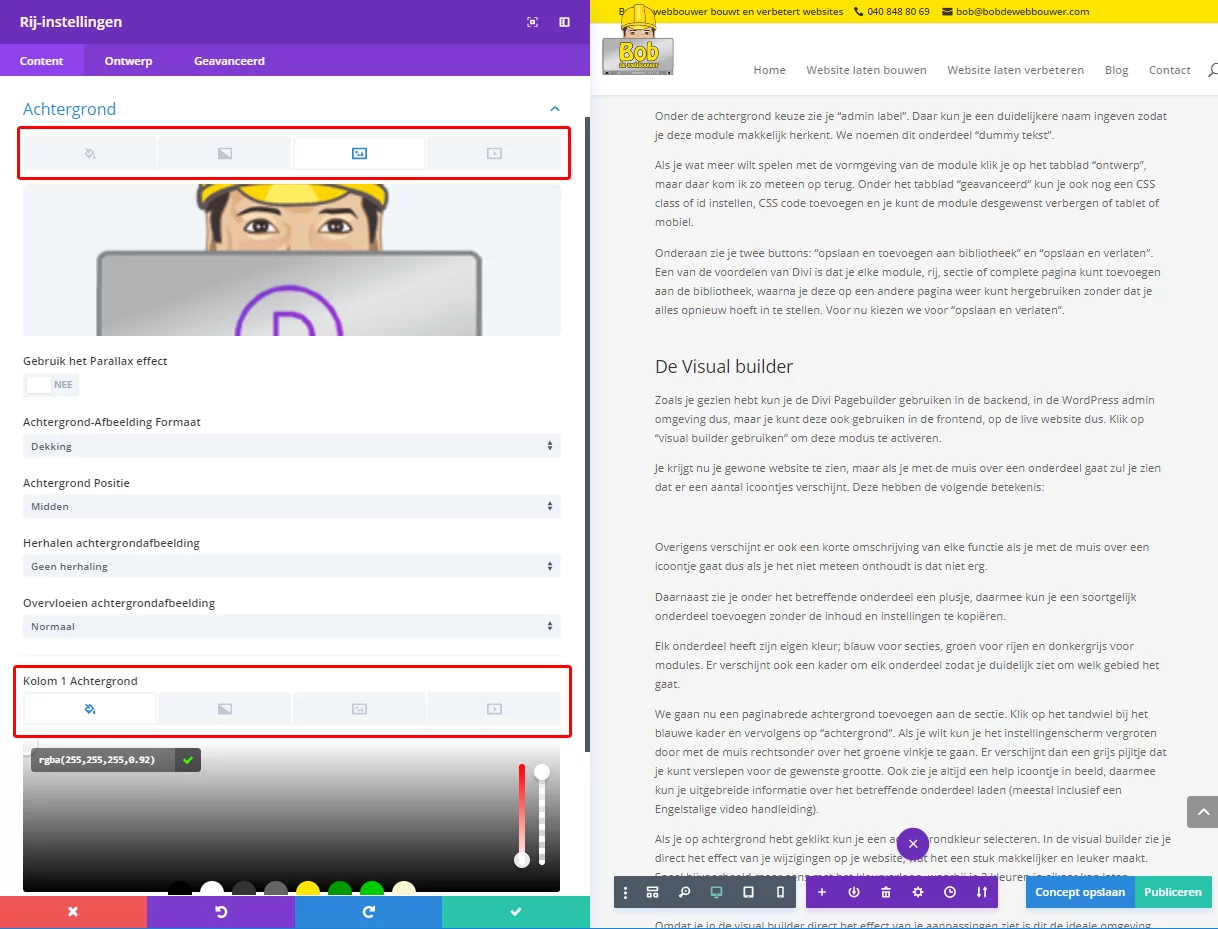This screenshot has width=1218, height=929.
Task: Open the Divi wireframe view mode
Action: point(652,892)
